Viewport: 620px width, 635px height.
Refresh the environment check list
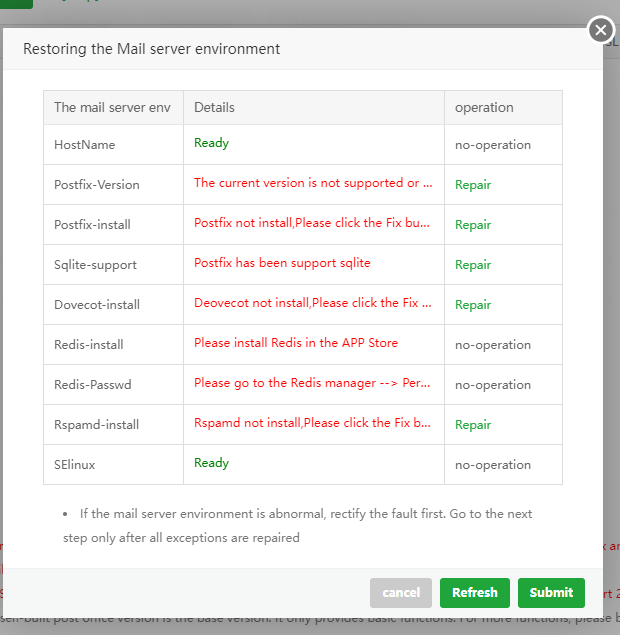[475, 592]
